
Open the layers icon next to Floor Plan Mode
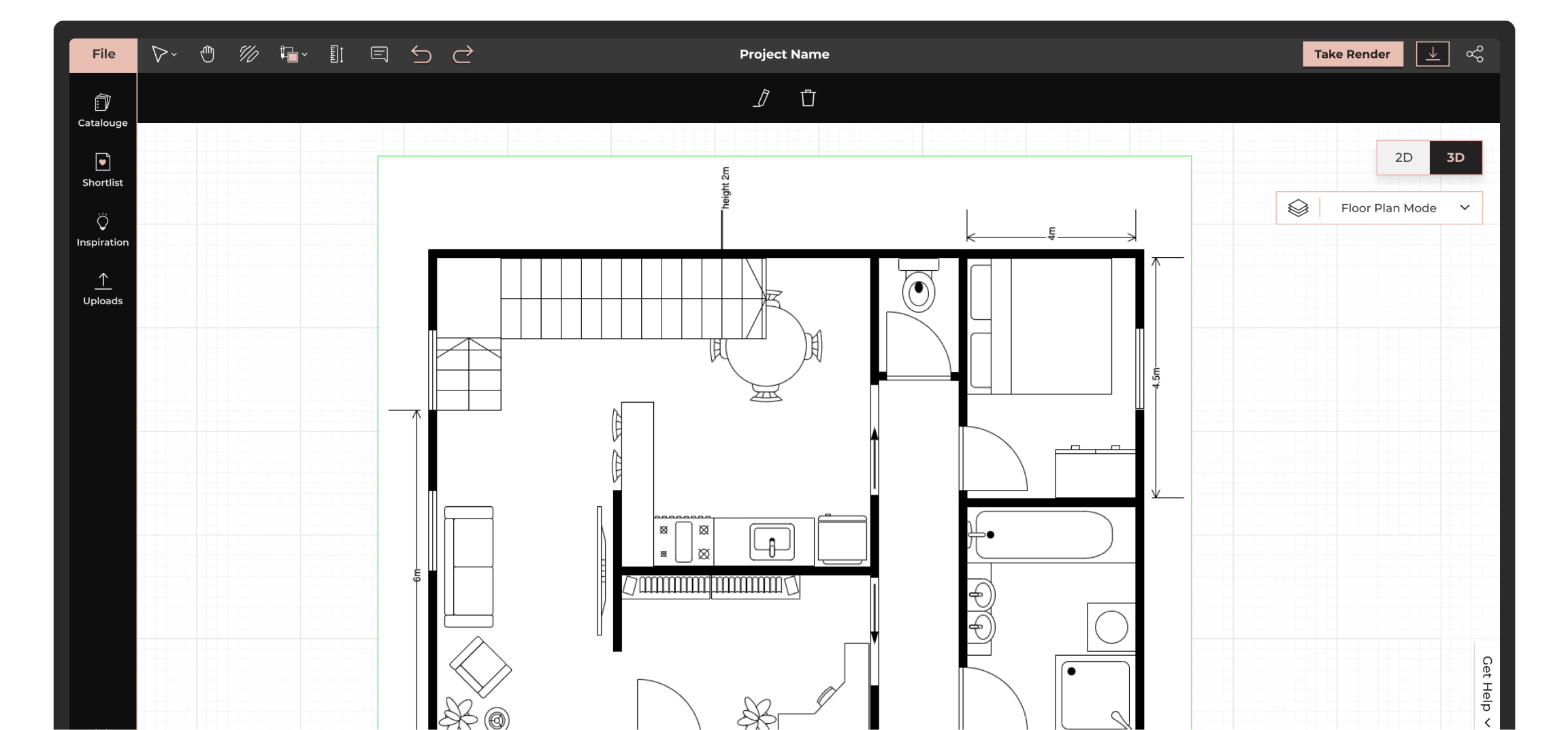click(x=1298, y=208)
